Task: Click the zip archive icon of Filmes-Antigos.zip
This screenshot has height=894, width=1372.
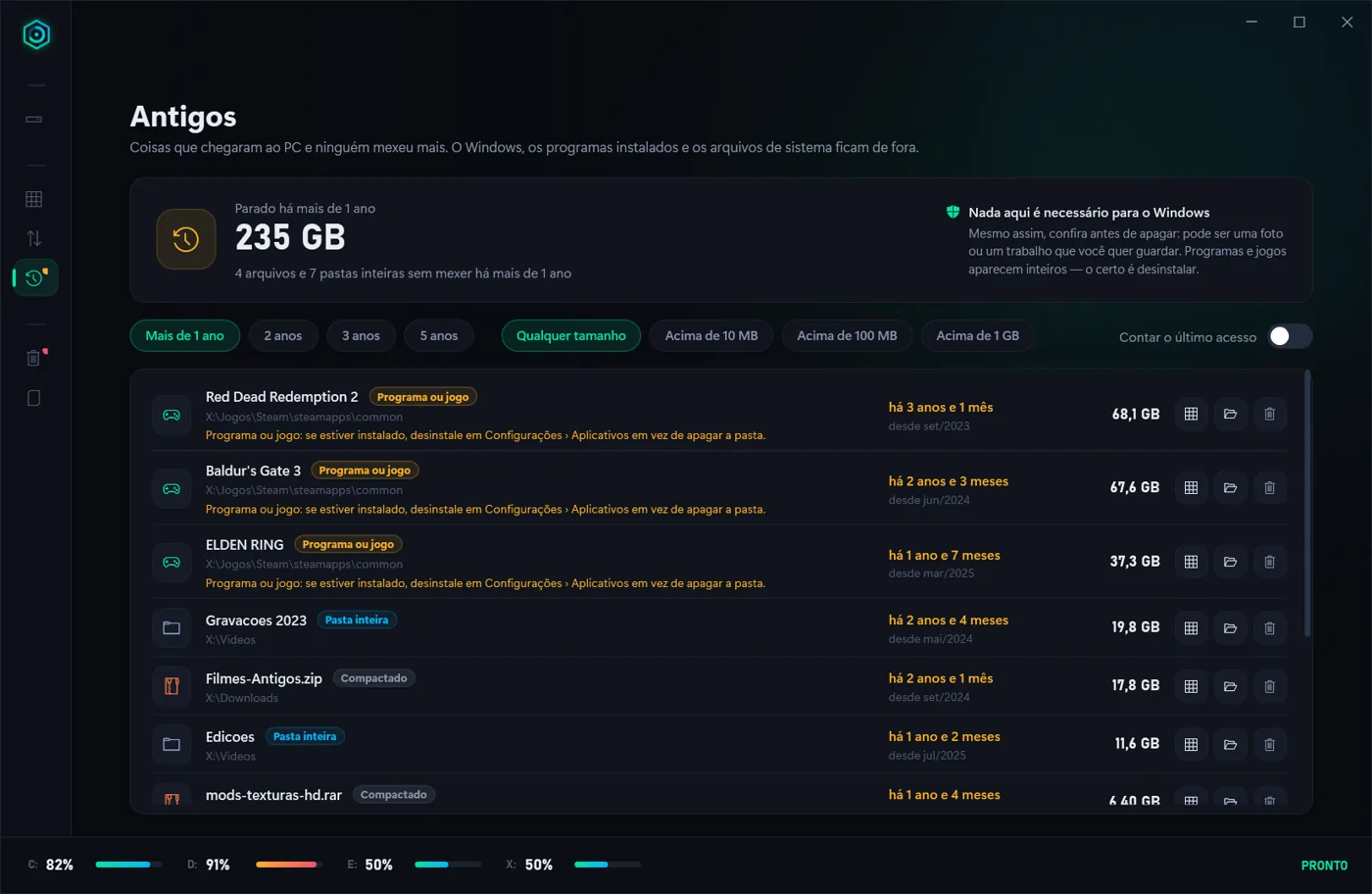Action: point(171,686)
